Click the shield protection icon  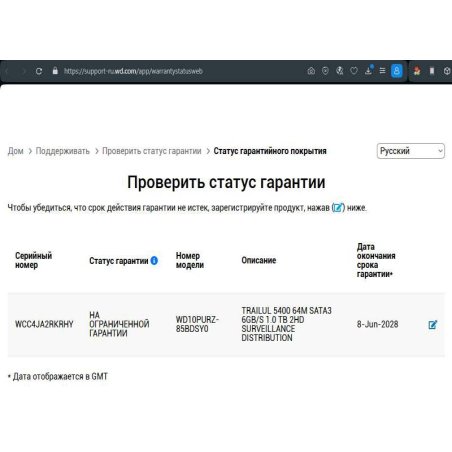point(325,71)
